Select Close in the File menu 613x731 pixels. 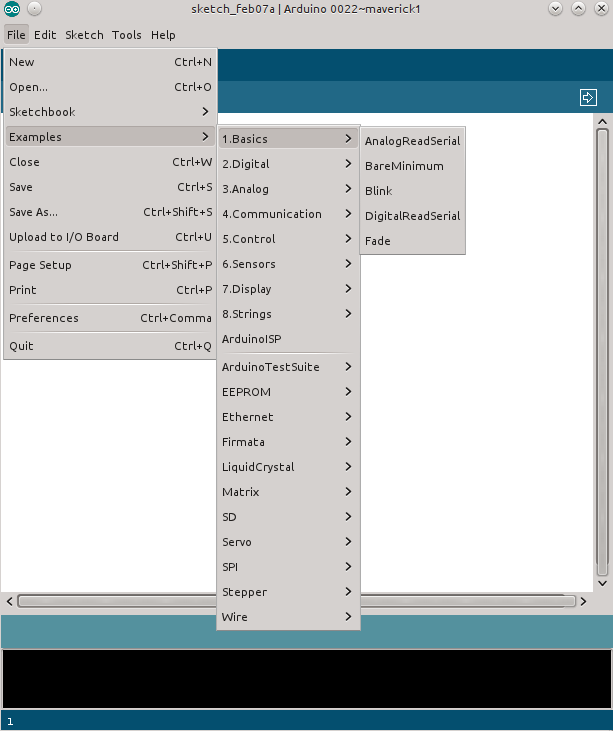point(110,162)
